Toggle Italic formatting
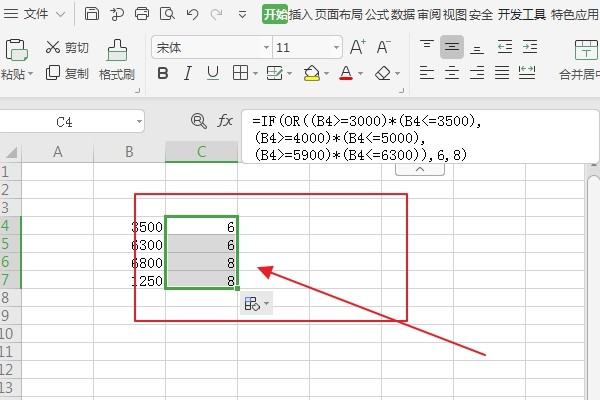This screenshot has height=400, width=600. click(188, 73)
